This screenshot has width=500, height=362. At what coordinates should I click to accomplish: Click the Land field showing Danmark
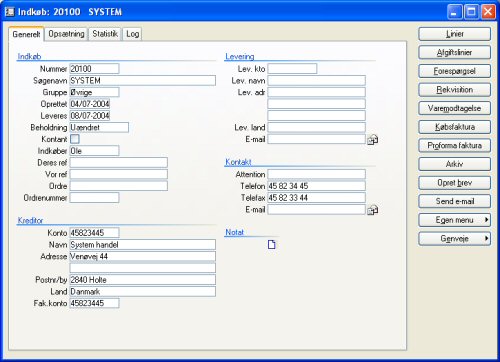tap(143, 291)
